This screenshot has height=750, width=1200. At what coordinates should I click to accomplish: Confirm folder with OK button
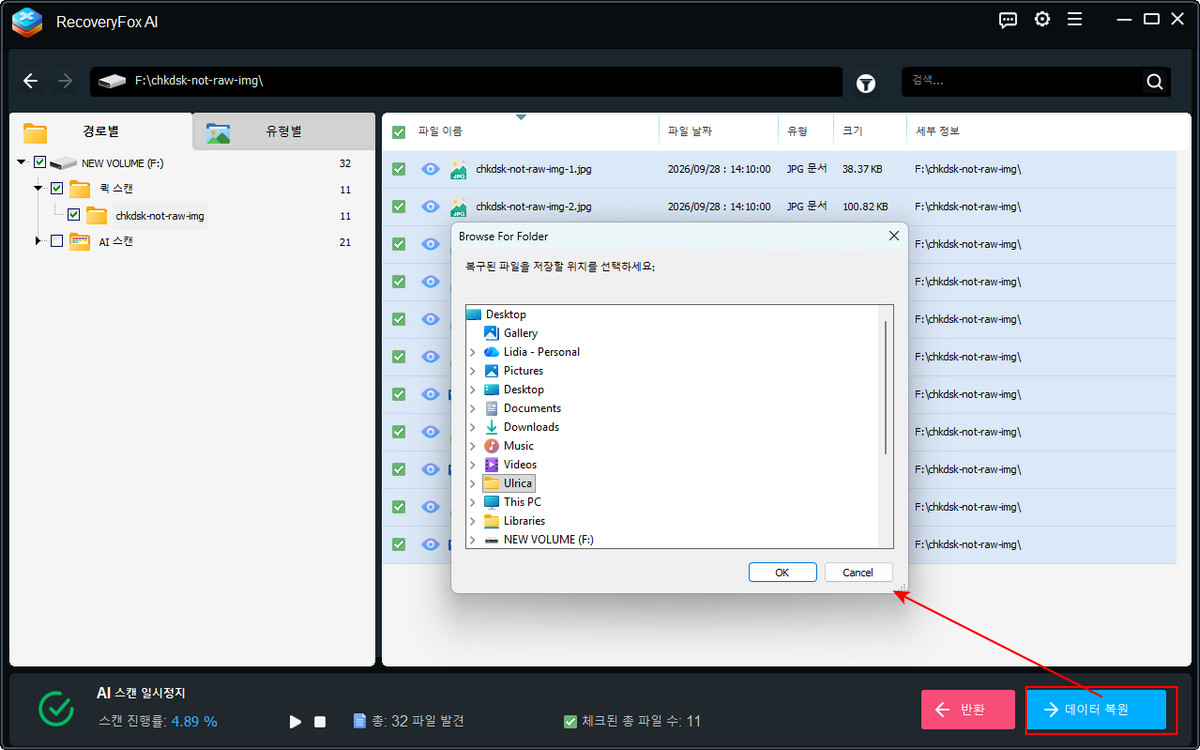(782, 572)
